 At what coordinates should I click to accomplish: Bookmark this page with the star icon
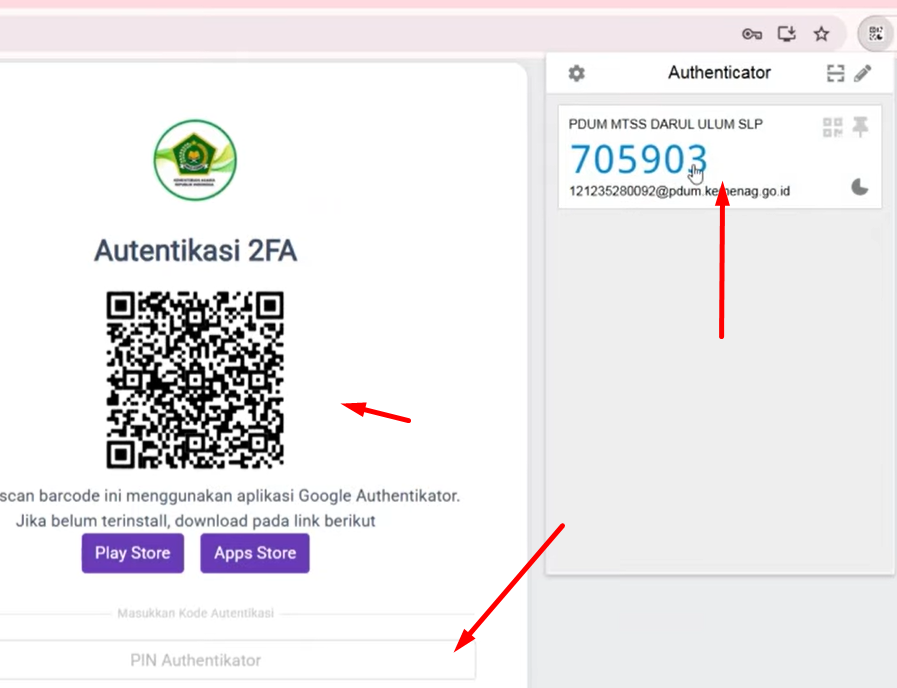tap(821, 33)
